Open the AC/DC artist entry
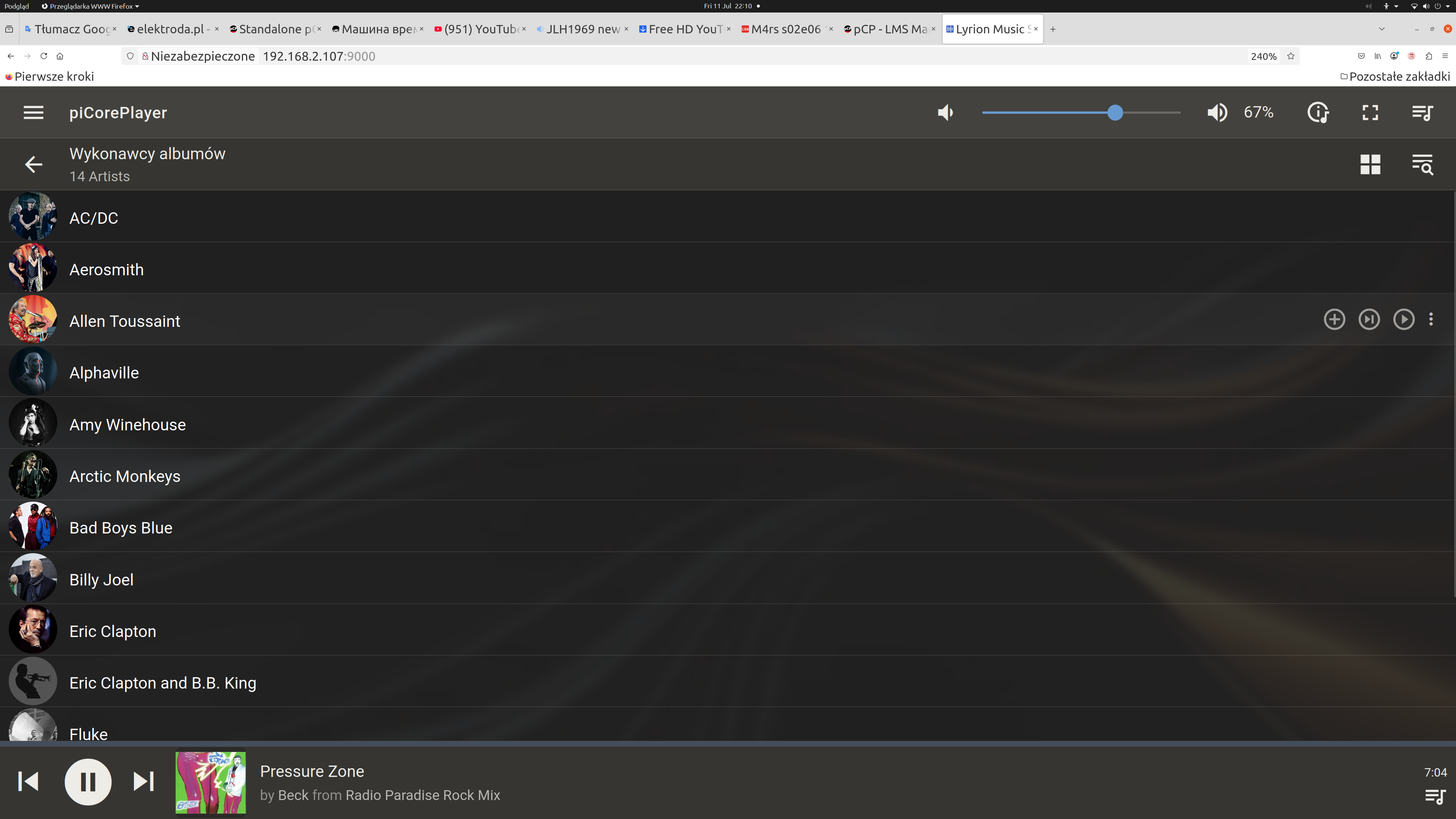This screenshot has height=819, width=1456. [x=728, y=217]
